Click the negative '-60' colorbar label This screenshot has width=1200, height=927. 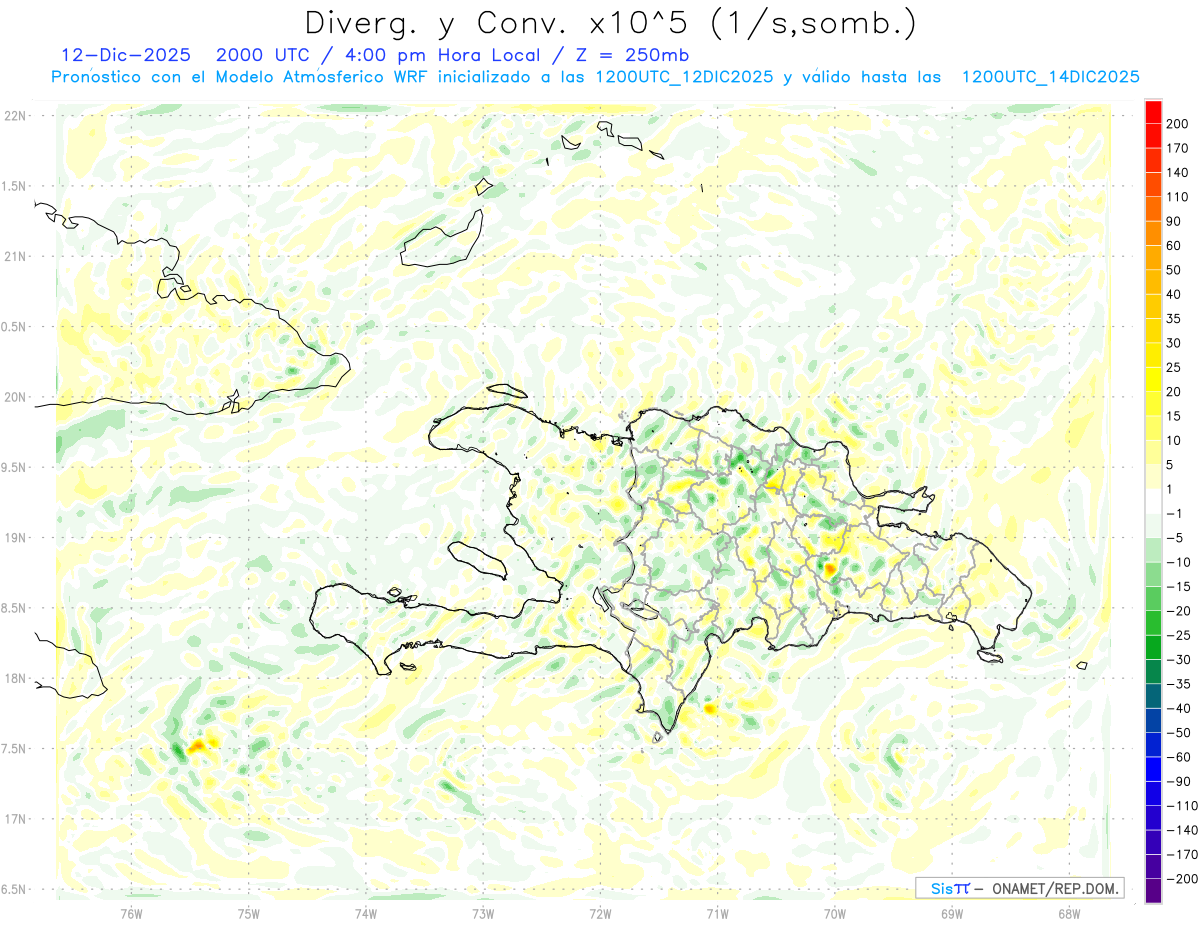coord(1177,757)
